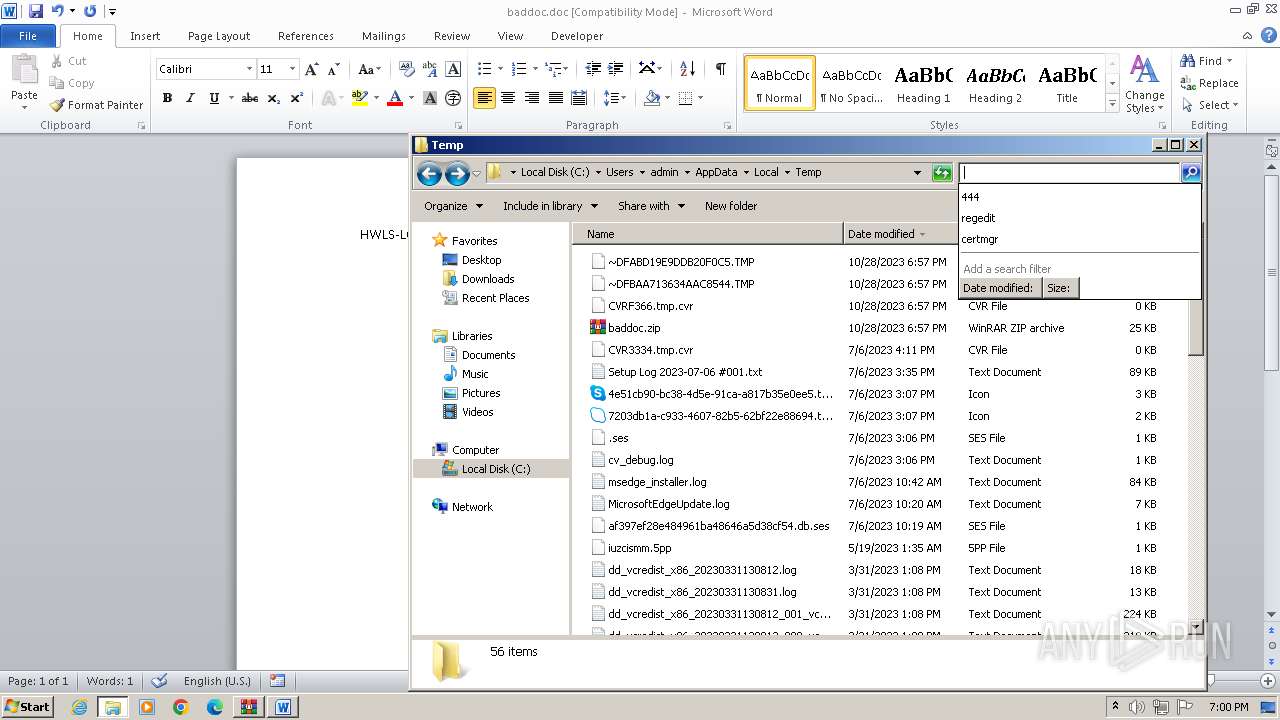
Task: Toggle Superscript formatting
Action: 297,98
